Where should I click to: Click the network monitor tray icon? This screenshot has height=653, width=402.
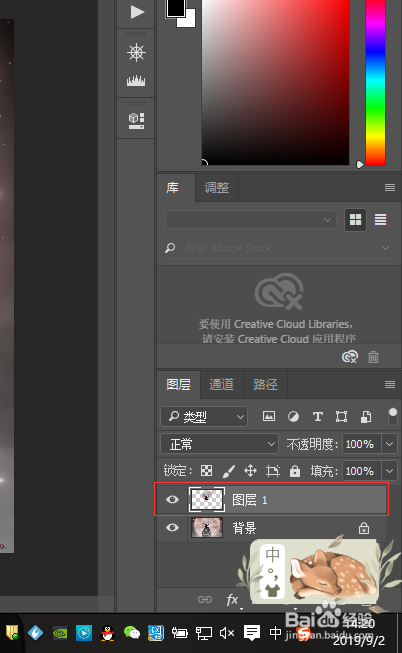pyautogui.click(x=204, y=633)
